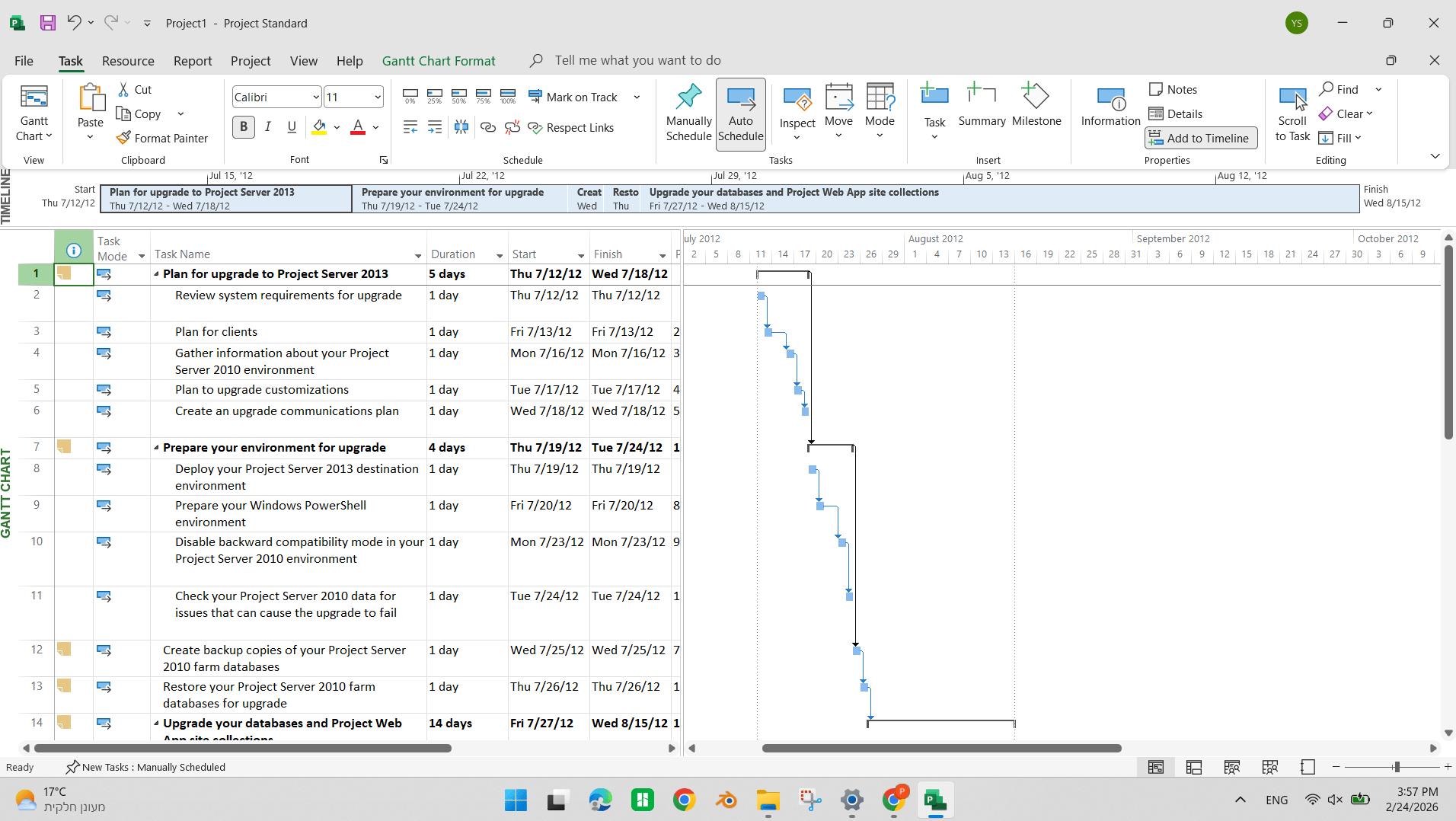
Task: Toggle bold formatting
Action: click(243, 126)
